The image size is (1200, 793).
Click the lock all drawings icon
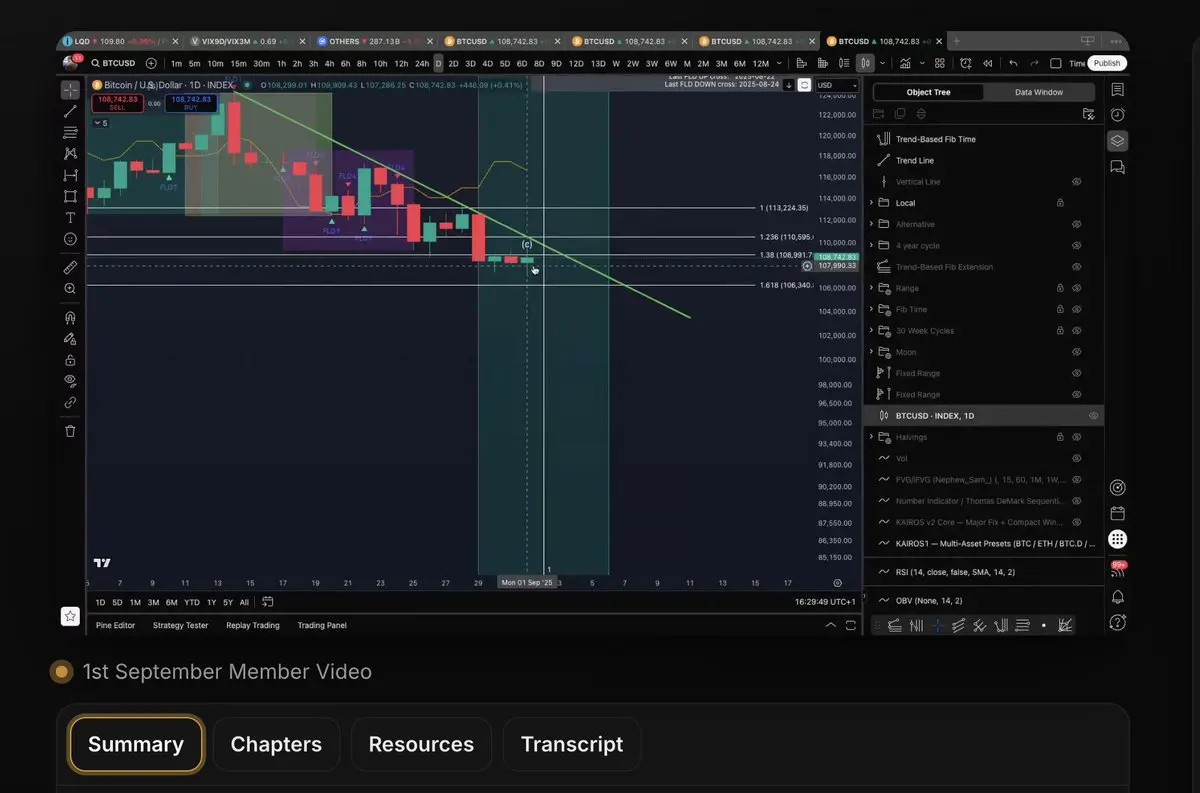[70, 360]
